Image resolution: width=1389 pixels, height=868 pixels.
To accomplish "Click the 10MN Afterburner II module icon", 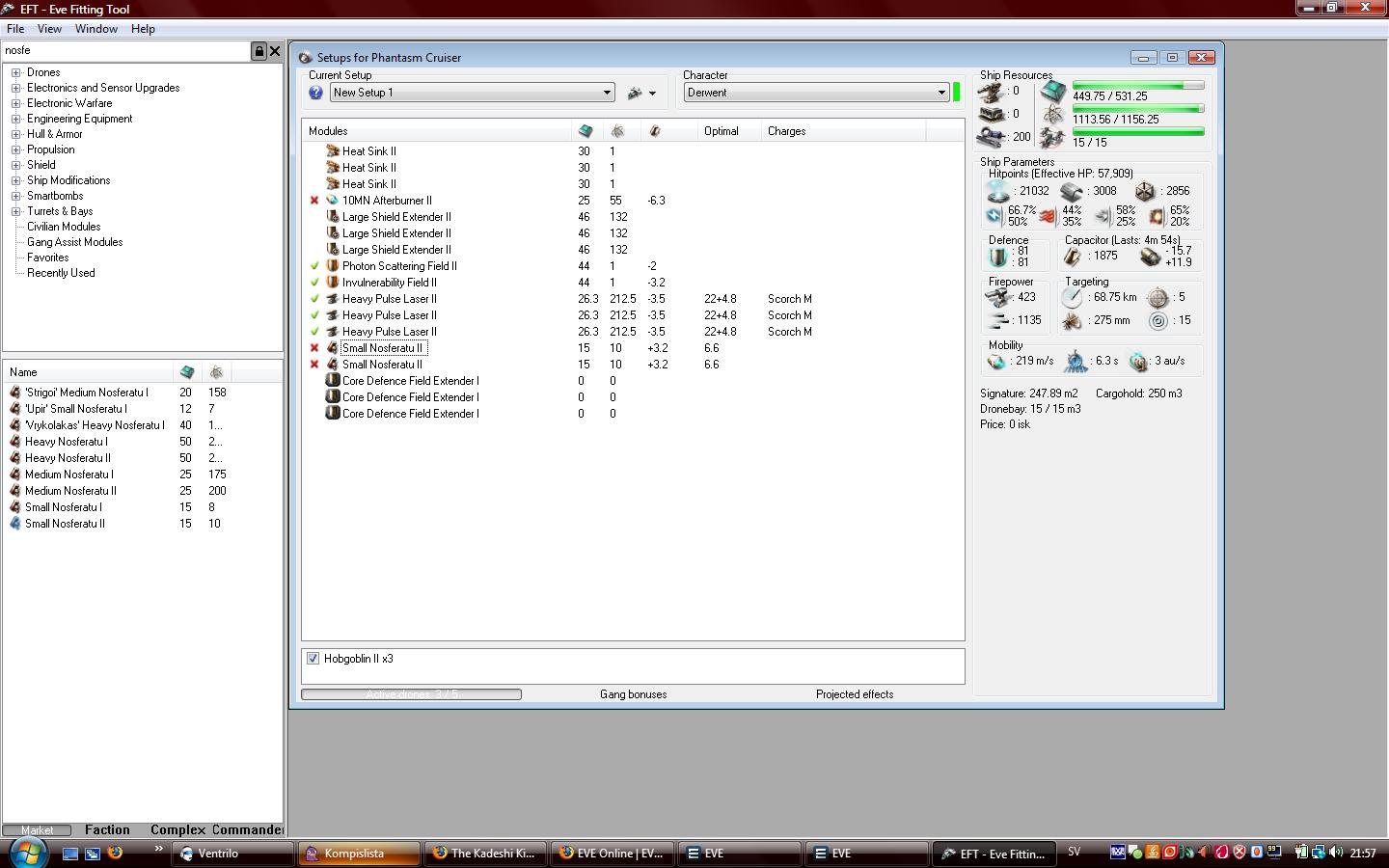I will [x=332, y=201].
